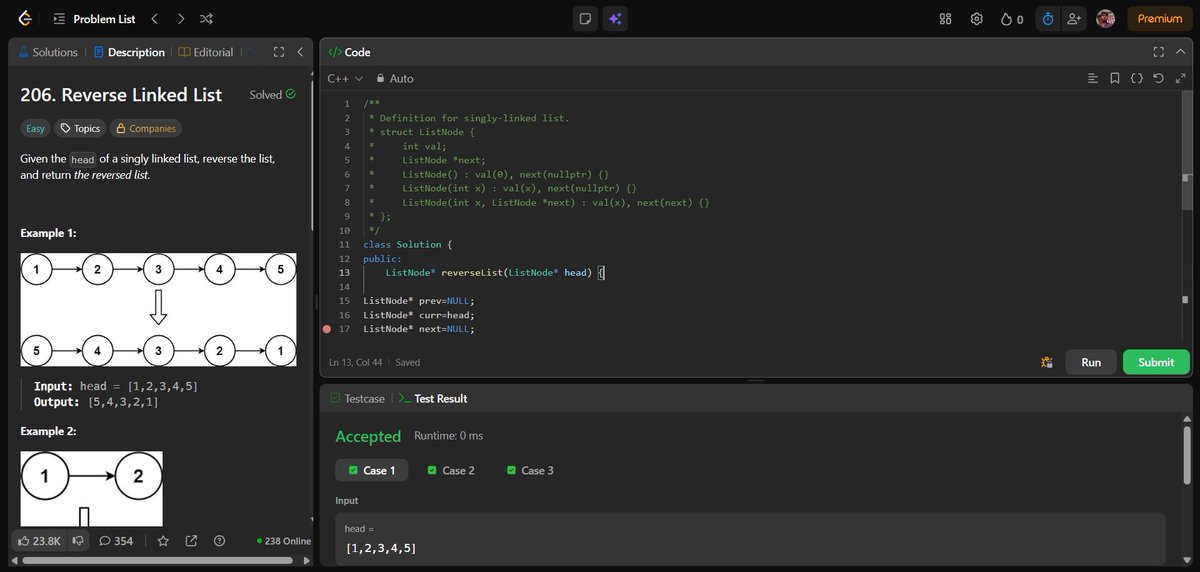Open C++ language dropdown
This screenshot has width=1200, height=572.
(345, 78)
